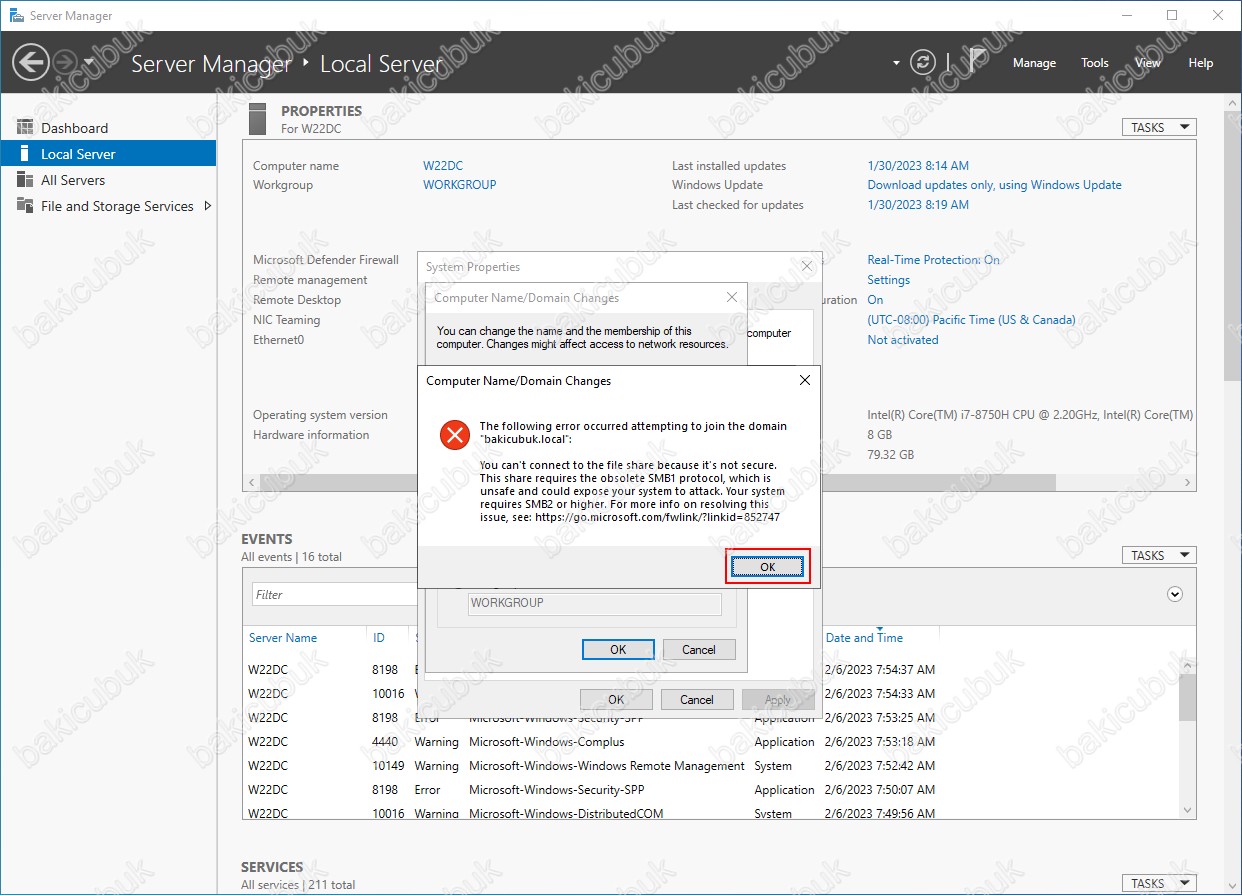This screenshot has height=895, width=1242.
Task: Click the forward arrow in Server Manager header
Action: pyautogui.click(x=64, y=63)
